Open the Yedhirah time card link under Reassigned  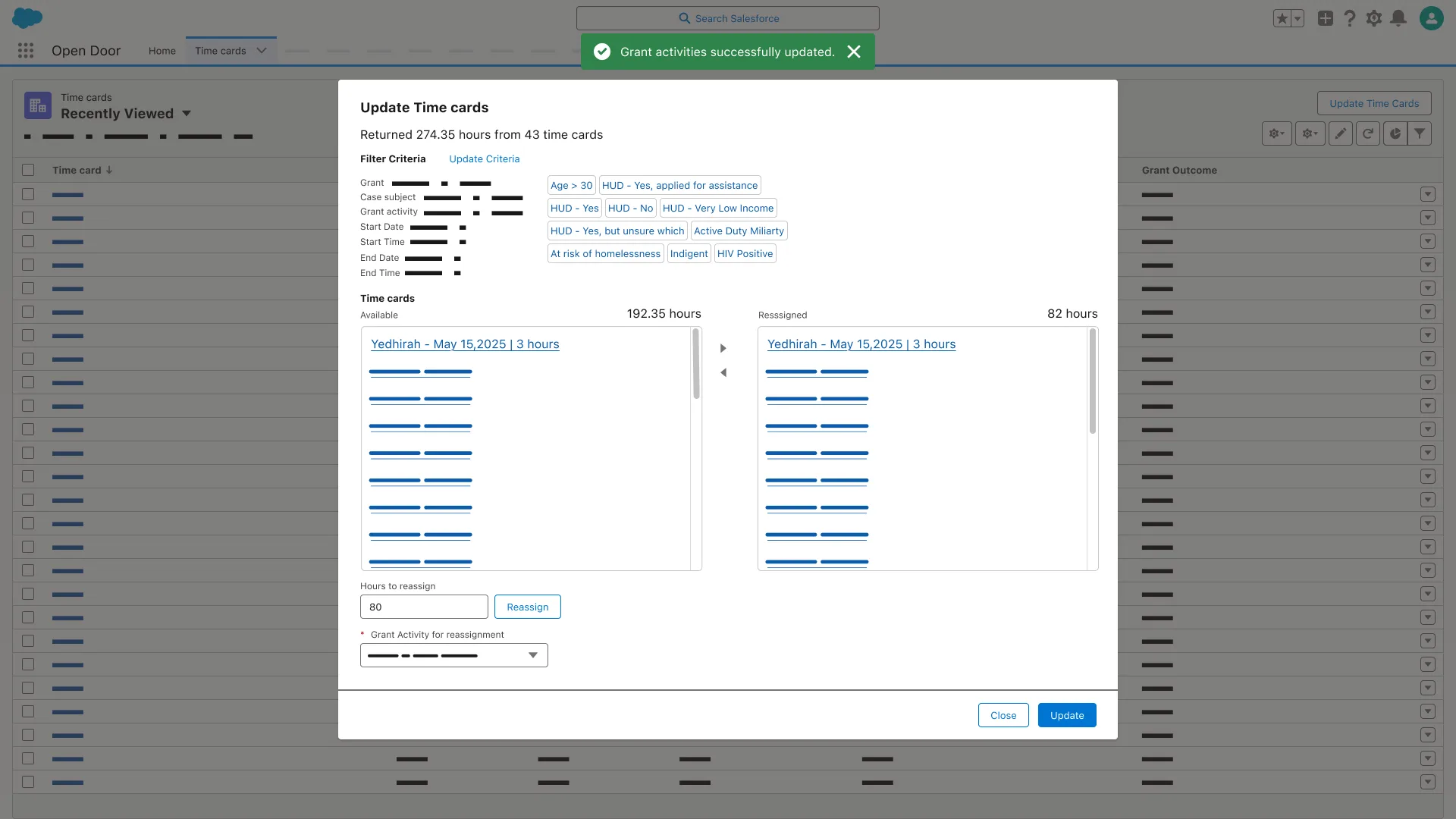[x=861, y=344]
